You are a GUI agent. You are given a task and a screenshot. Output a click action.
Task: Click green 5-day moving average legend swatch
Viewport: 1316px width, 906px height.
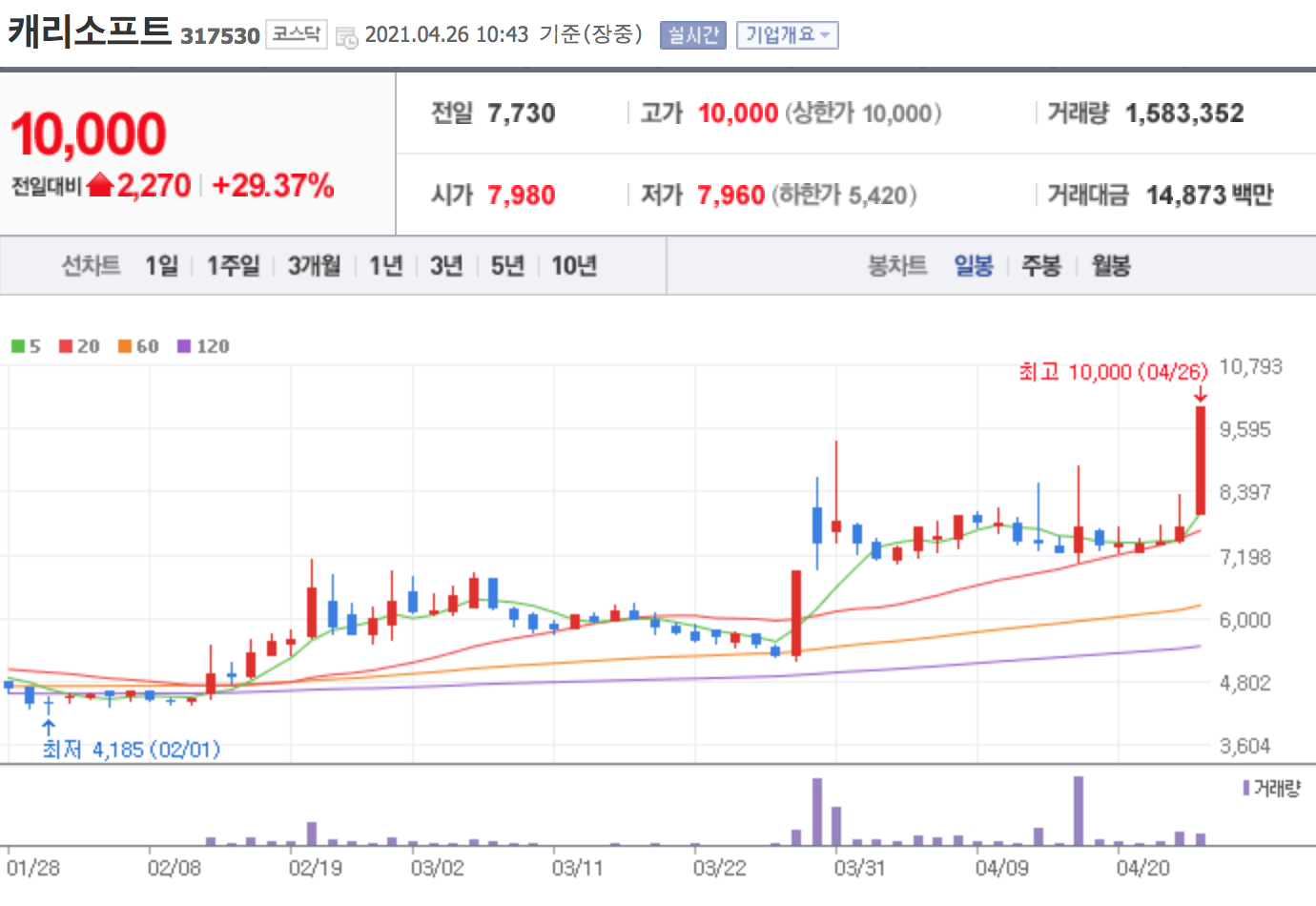pos(18,346)
